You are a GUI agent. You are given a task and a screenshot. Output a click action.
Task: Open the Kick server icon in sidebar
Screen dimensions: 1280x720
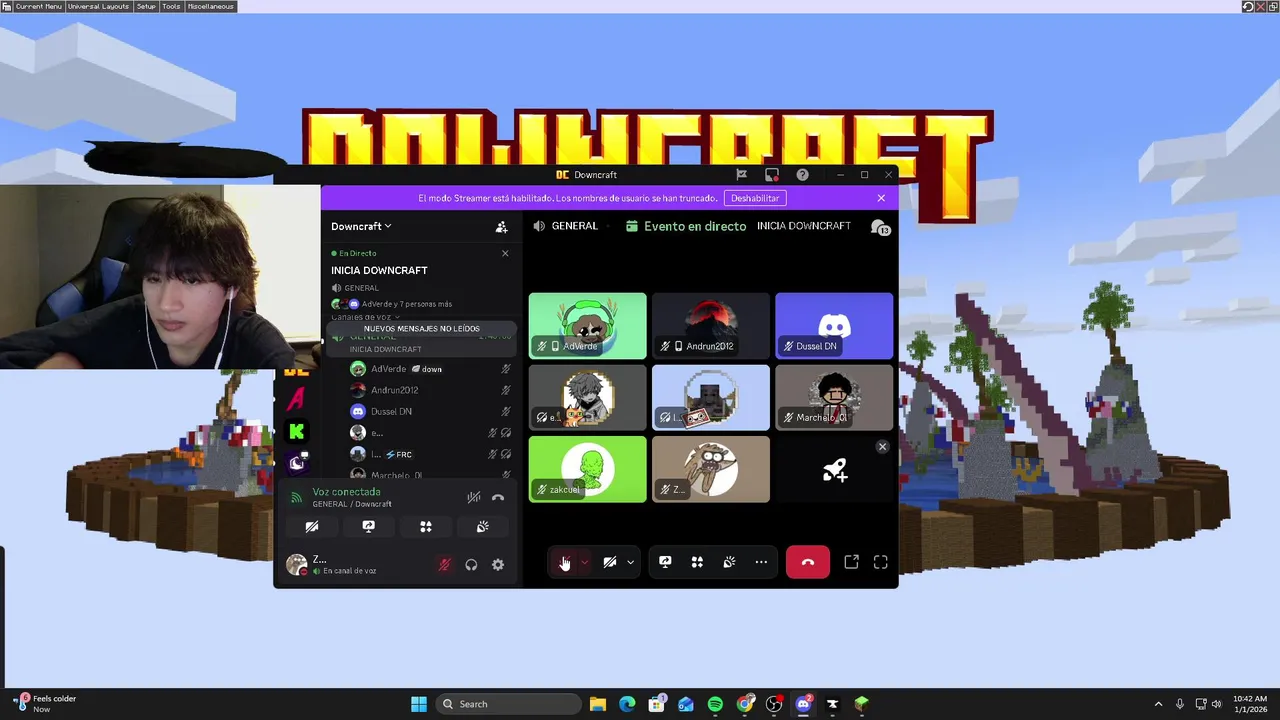point(297,431)
